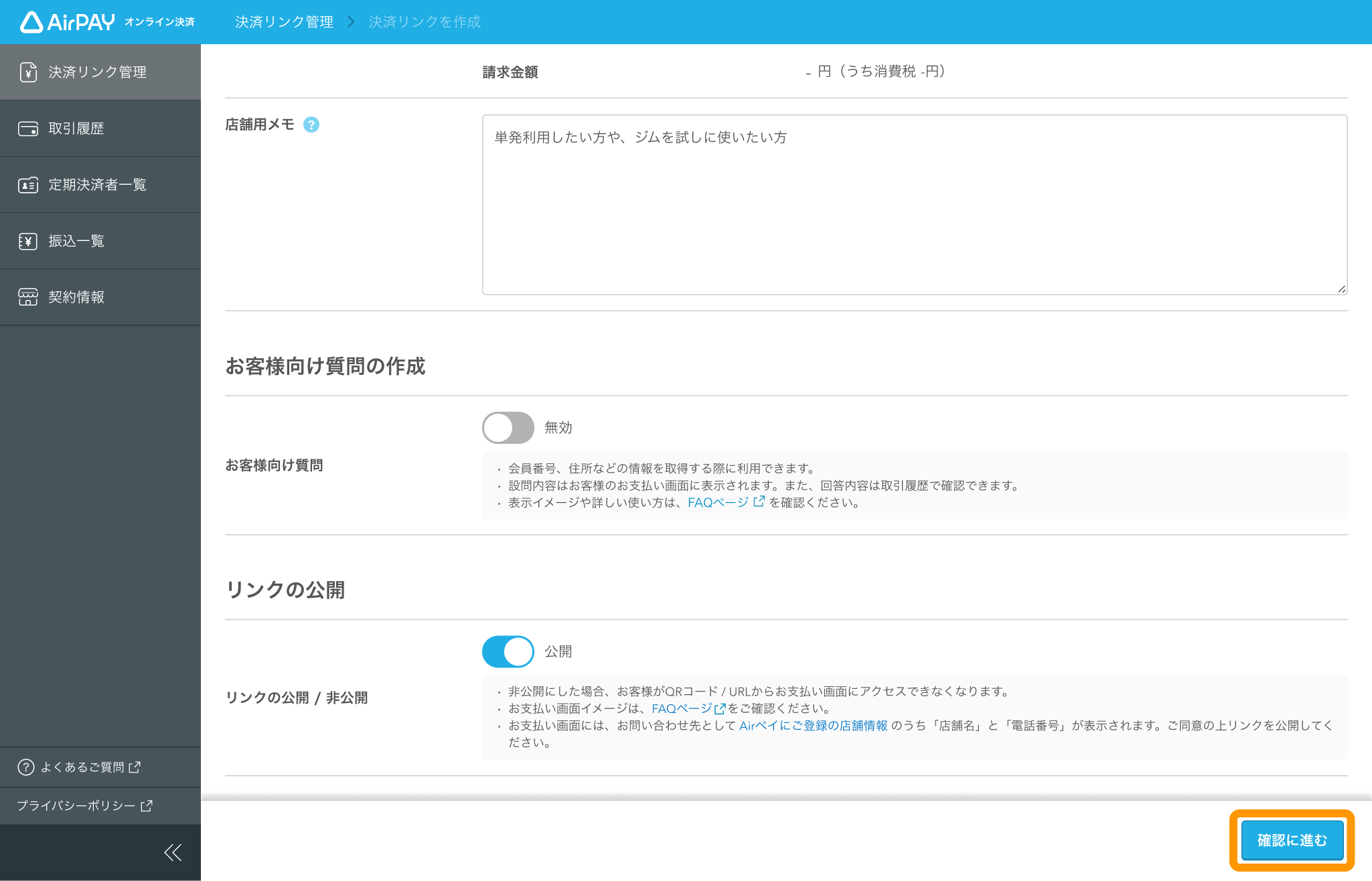Enable the お客様向け質問 toggle
The height and width of the screenshot is (881, 1372).
click(x=508, y=427)
